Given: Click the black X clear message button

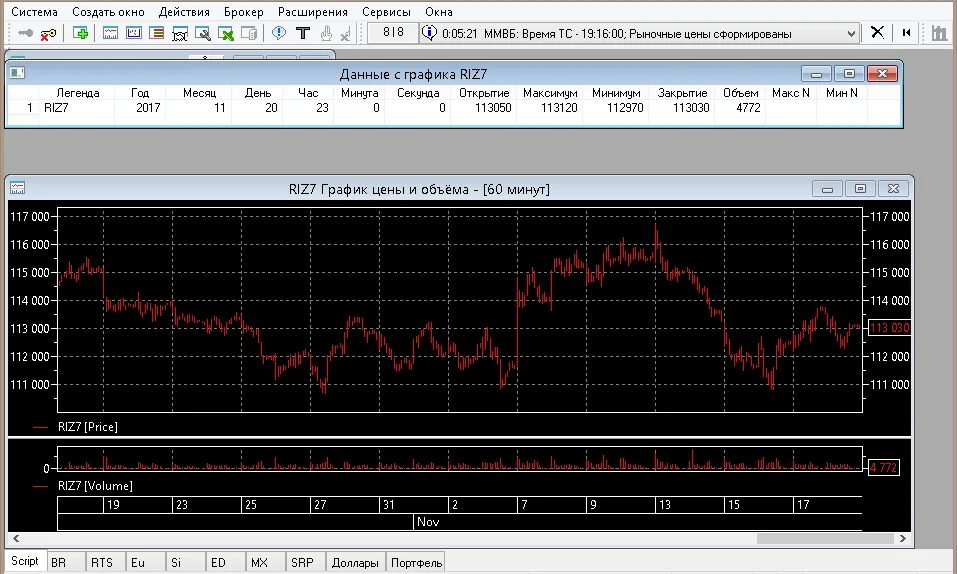Looking at the screenshot, I should coord(877,32).
